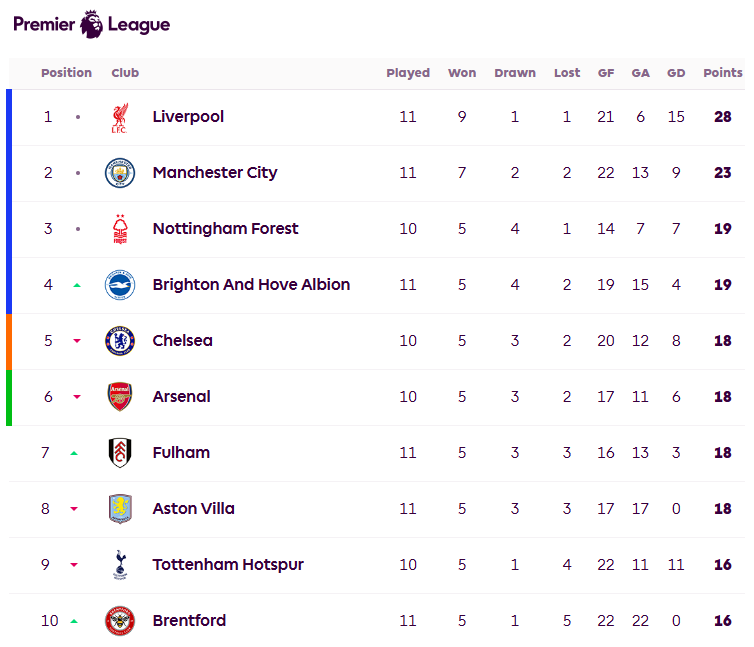
Task: Open the Liverpool club name link
Action: pyautogui.click(x=188, y=117)
